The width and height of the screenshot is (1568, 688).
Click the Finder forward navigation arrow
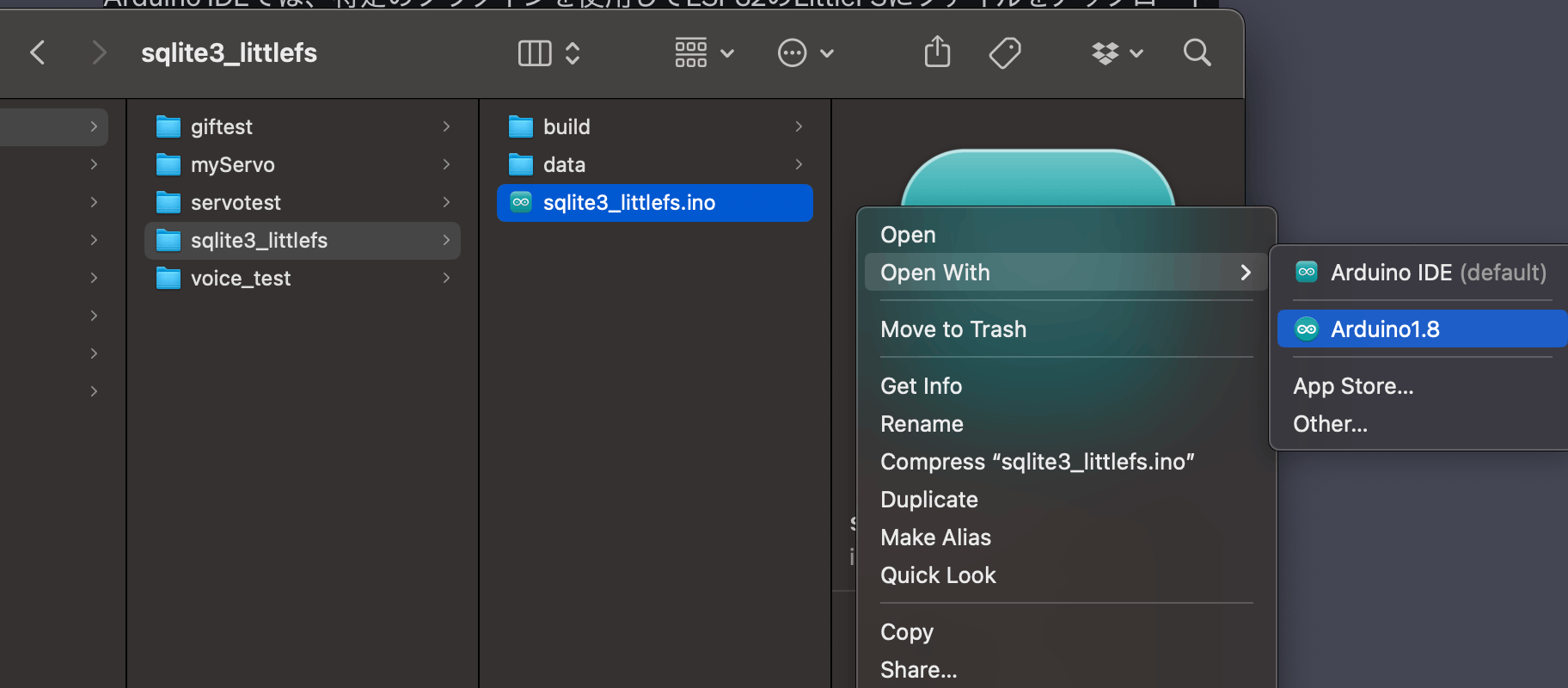click(x=99, y=52)
